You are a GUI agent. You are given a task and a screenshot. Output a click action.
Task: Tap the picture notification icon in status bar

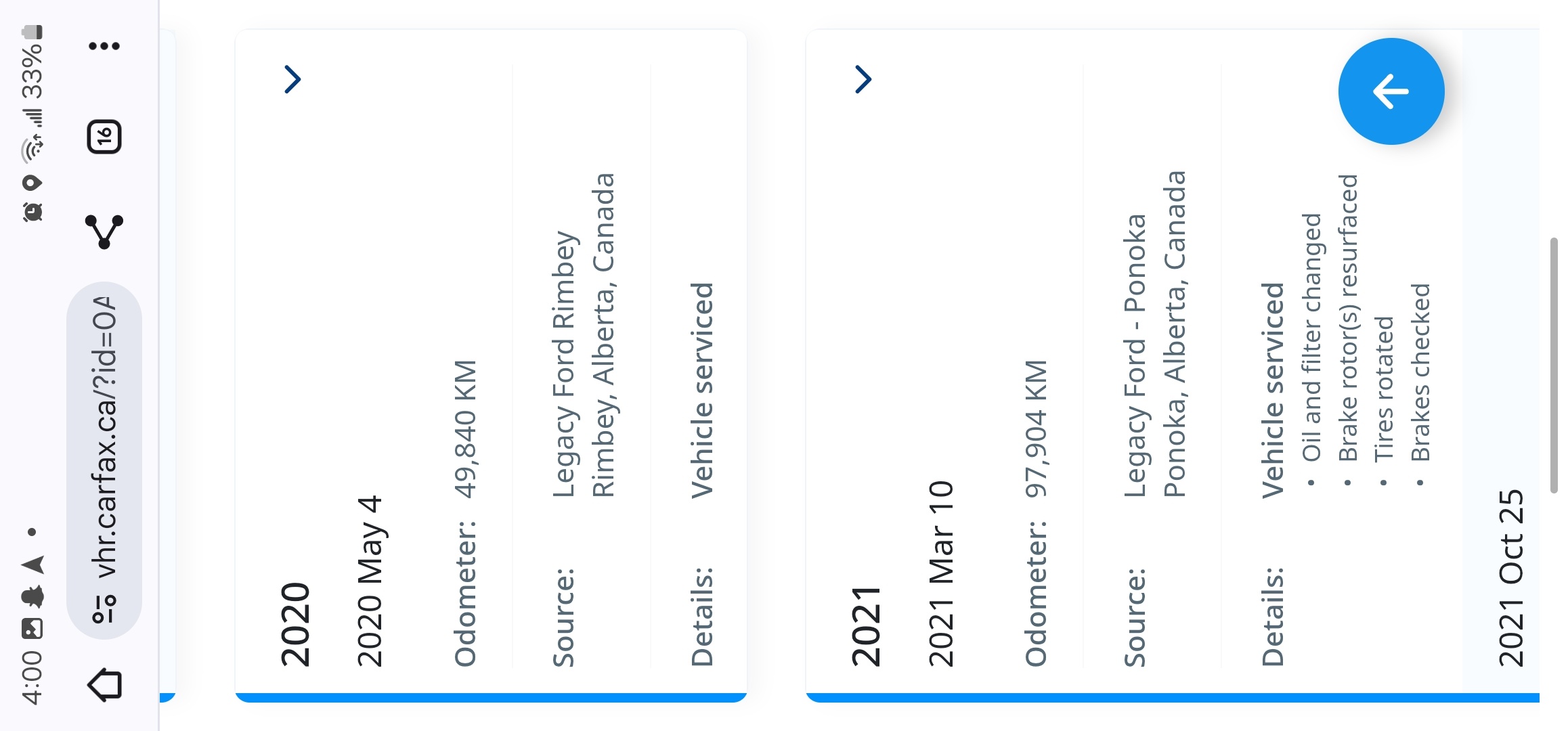point(32,628)
